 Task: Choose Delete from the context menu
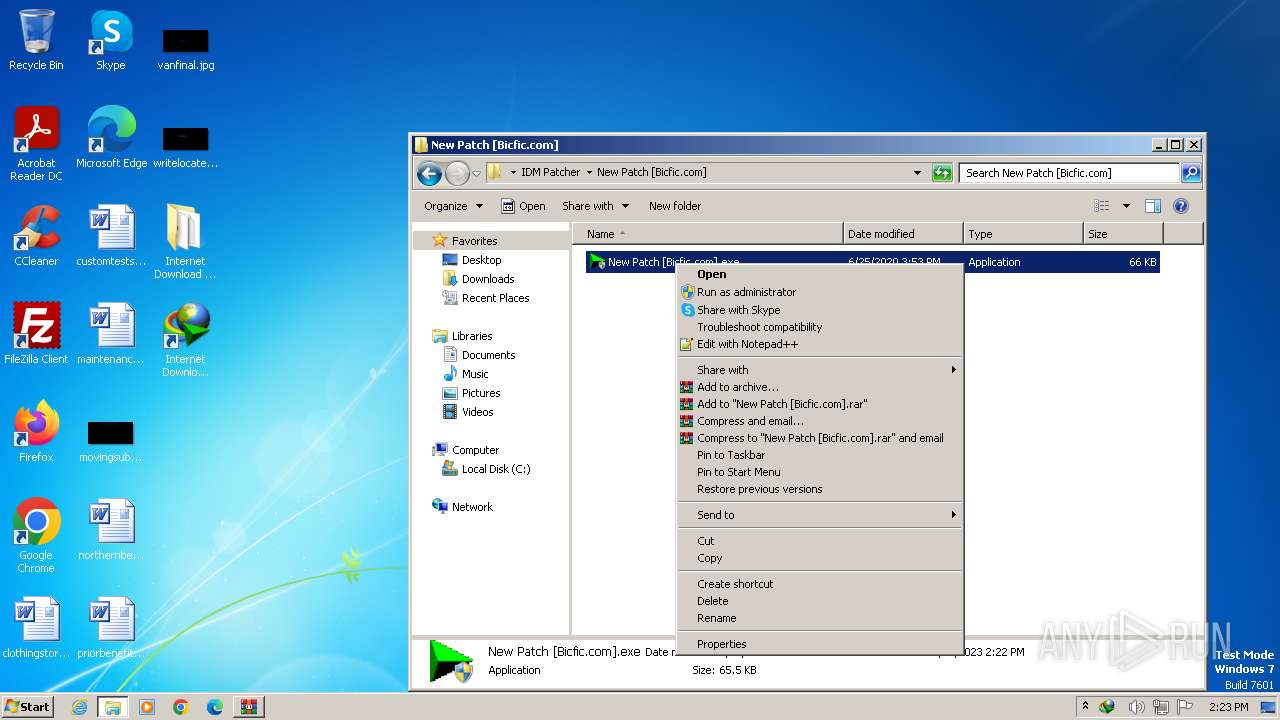(x=819, y=601)
